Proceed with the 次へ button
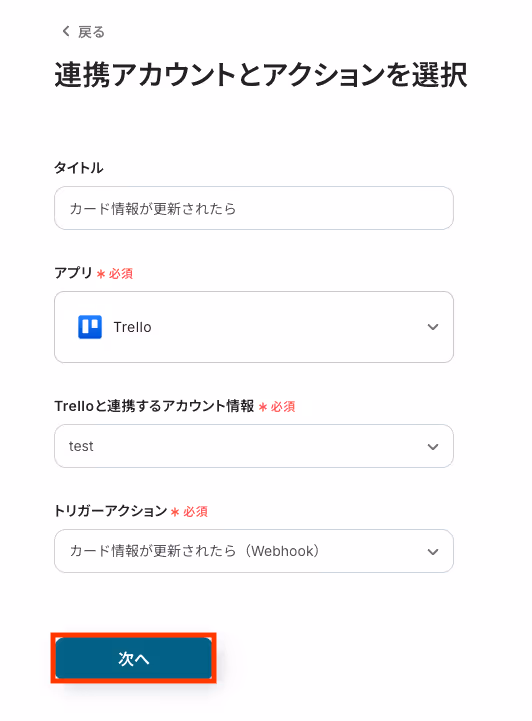 (x=133, y=658)
